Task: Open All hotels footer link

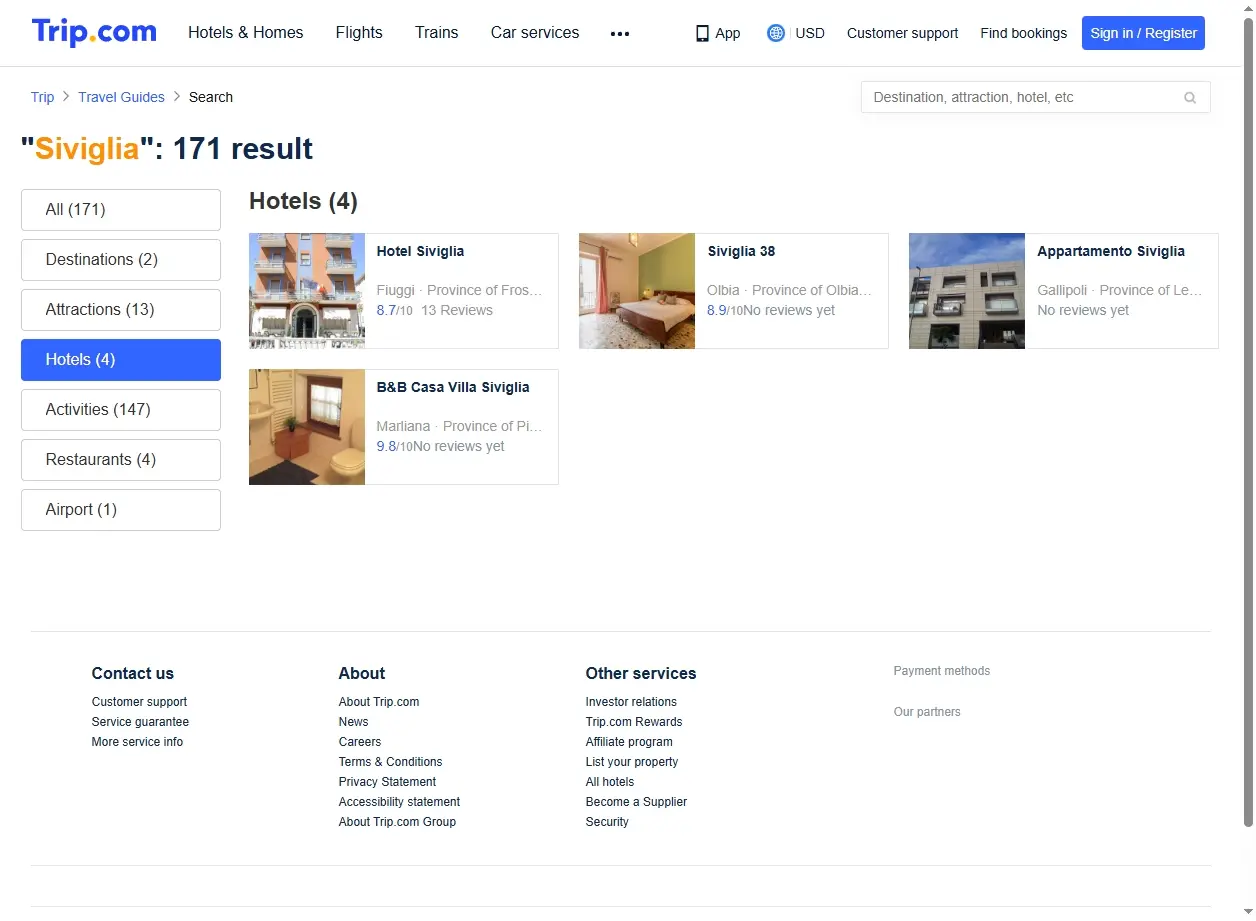Action: coord(610,782)
